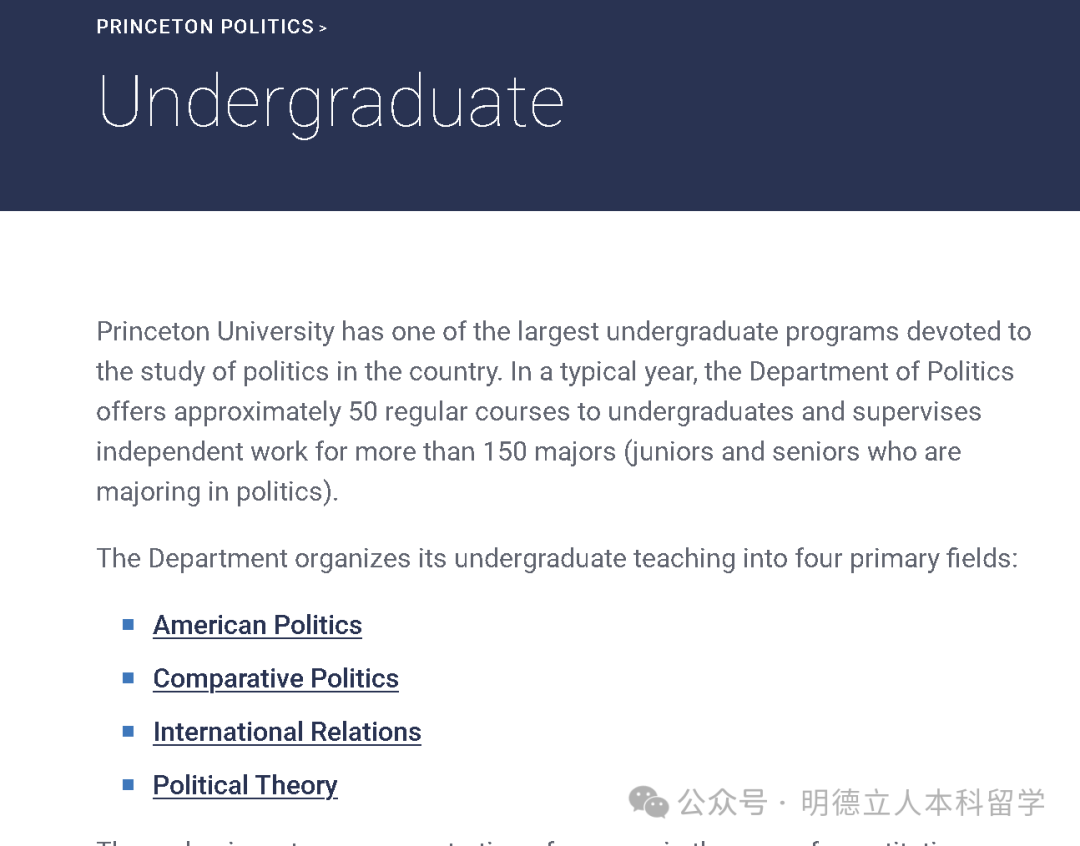Go to the Princeton Politics breadcrumb

tap(205, 27)
